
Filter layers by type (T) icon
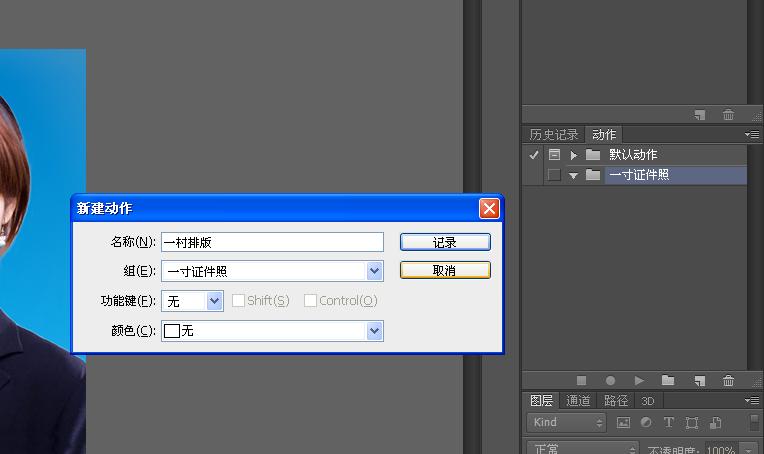click(668, 422)
